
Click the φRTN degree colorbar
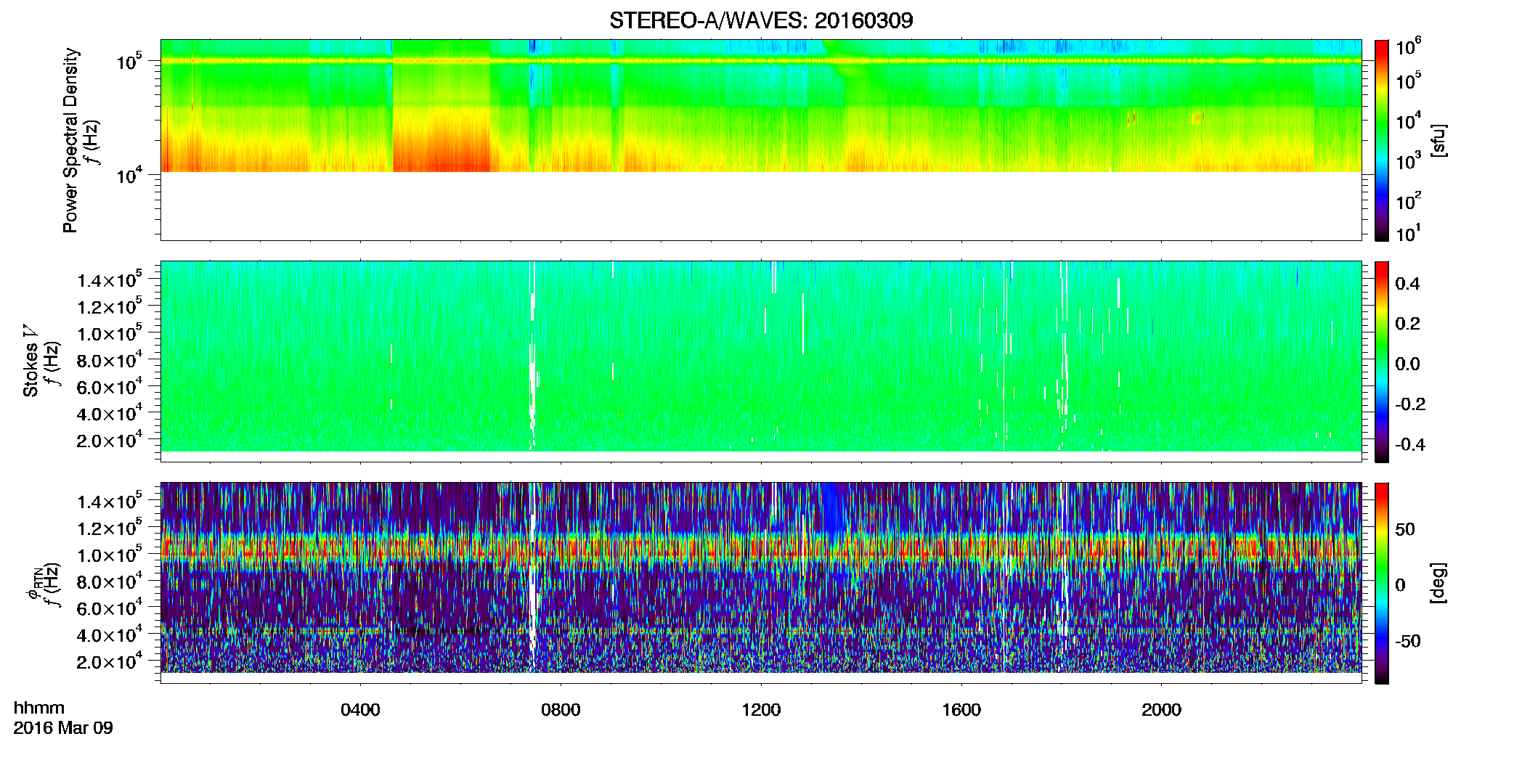click(x=1381, y=583)
